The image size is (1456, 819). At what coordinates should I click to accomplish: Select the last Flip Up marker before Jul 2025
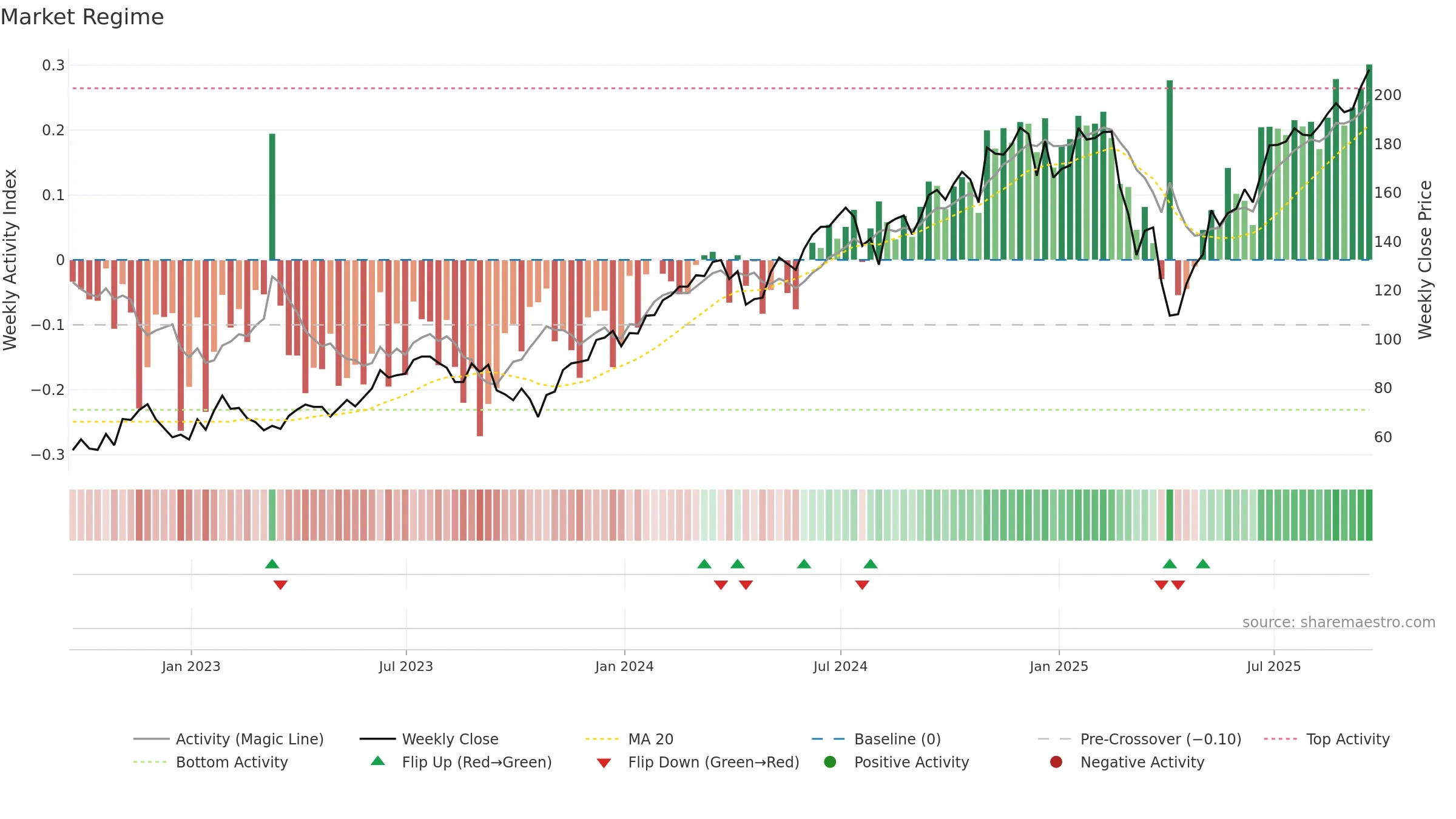pos(1203,564)
